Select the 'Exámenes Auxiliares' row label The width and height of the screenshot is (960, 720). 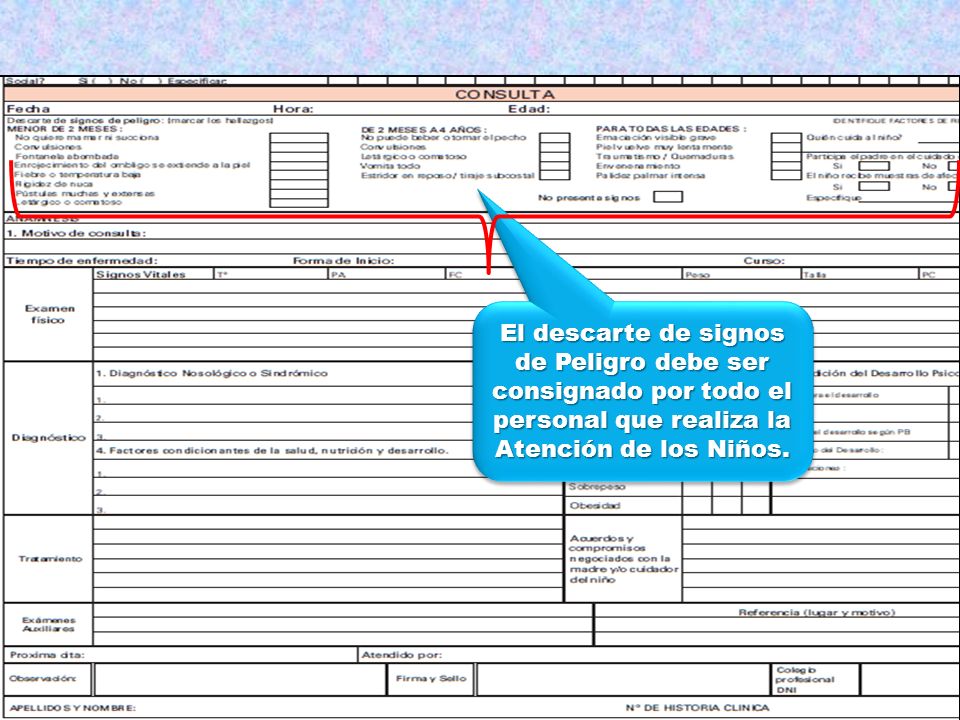point(48,624)
